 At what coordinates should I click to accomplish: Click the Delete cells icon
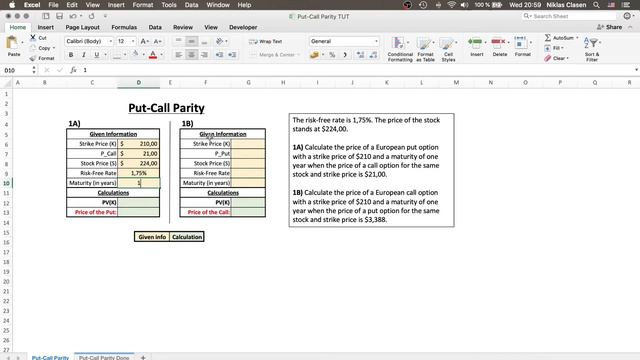point(498,42)
